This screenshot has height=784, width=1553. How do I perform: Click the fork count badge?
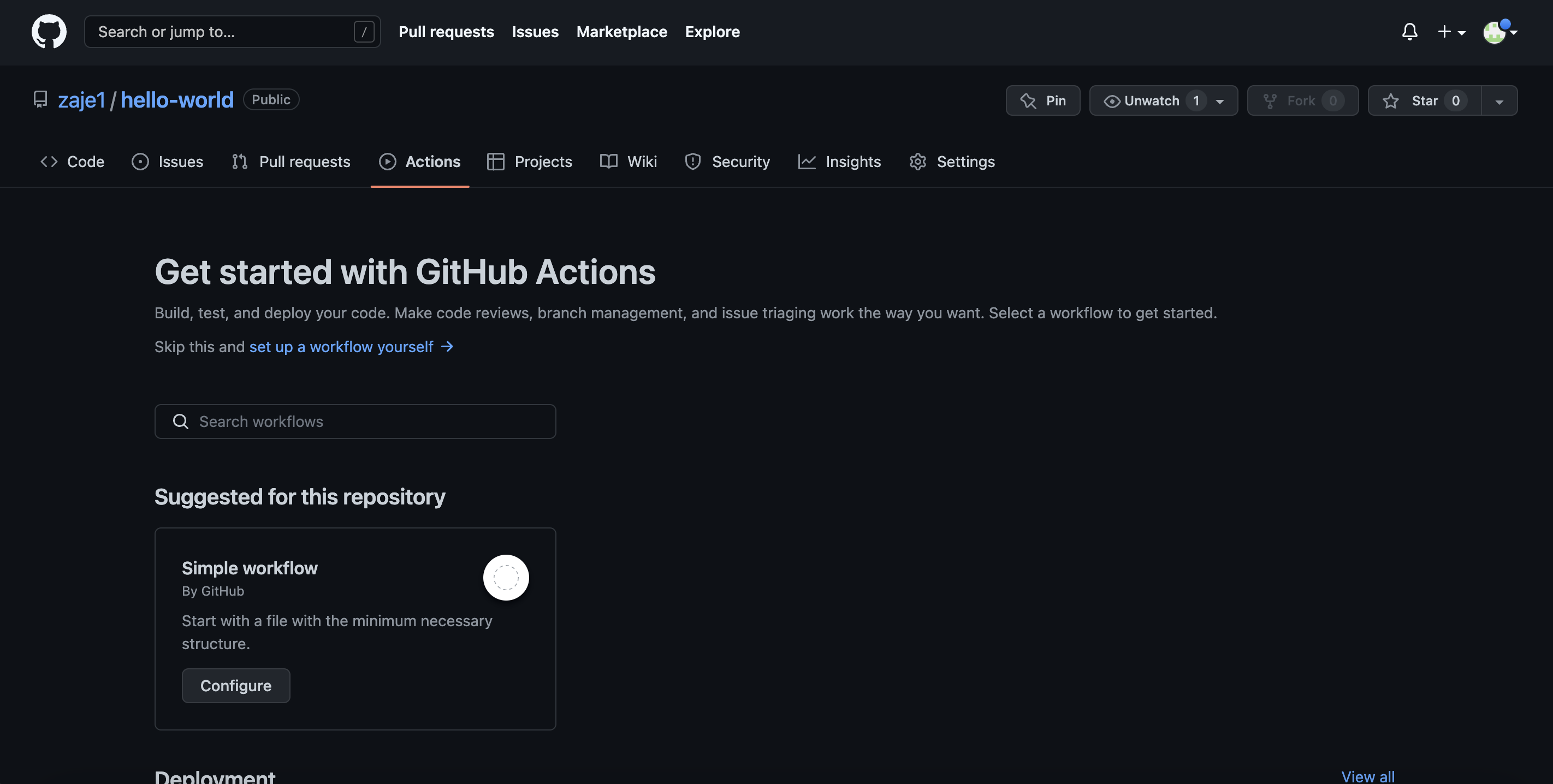tap(1332, 100)
